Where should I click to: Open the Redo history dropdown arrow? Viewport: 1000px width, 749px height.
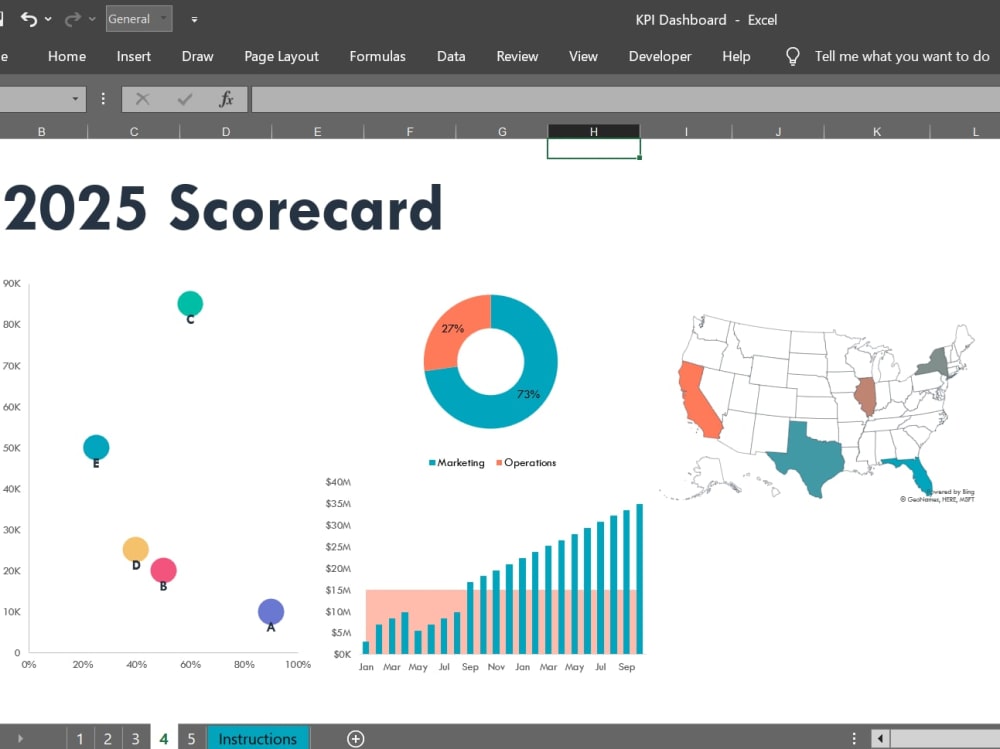coord(92,20)
